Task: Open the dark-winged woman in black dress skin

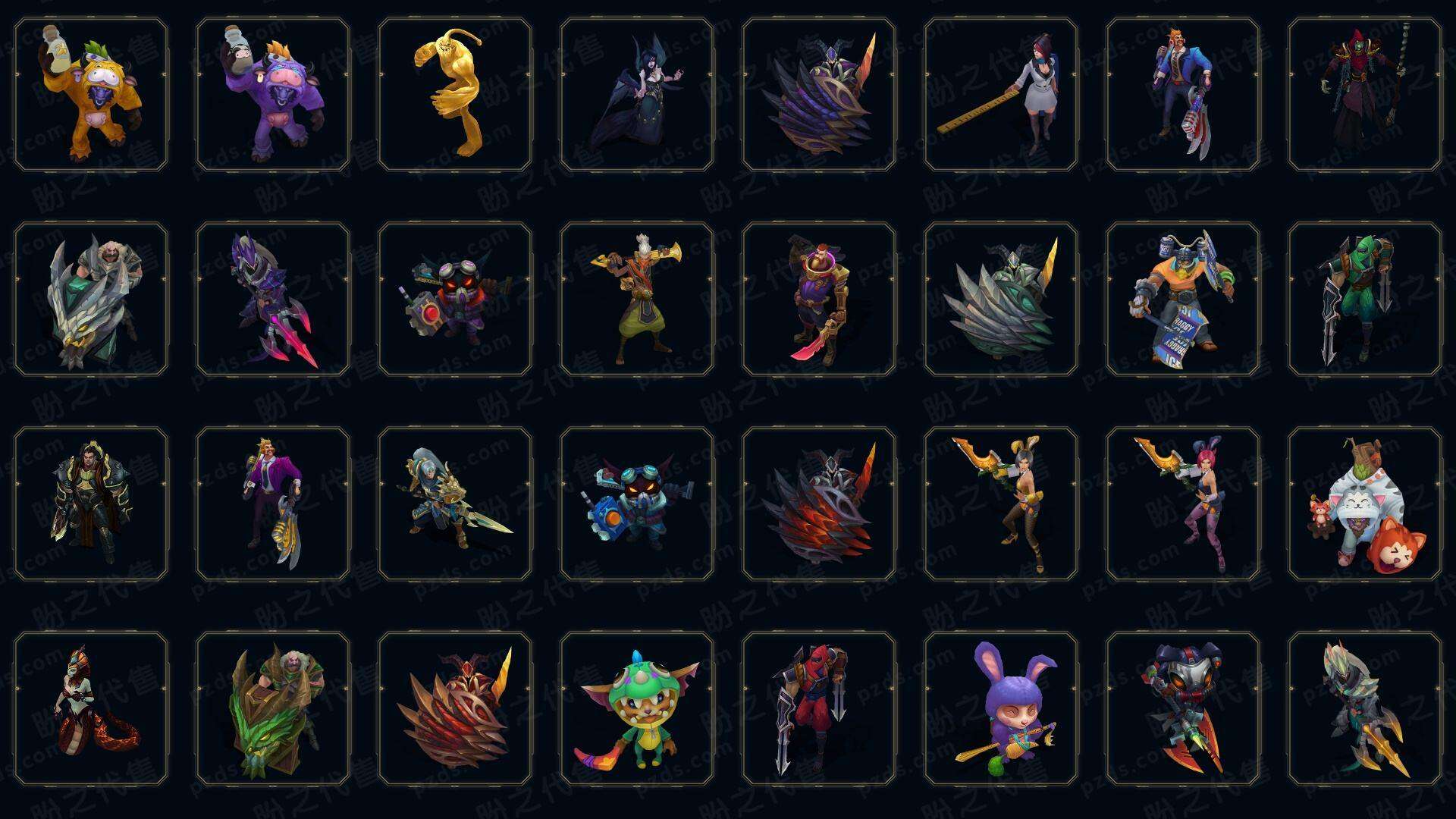Action: pyautogui.click(x=637, y=94)
